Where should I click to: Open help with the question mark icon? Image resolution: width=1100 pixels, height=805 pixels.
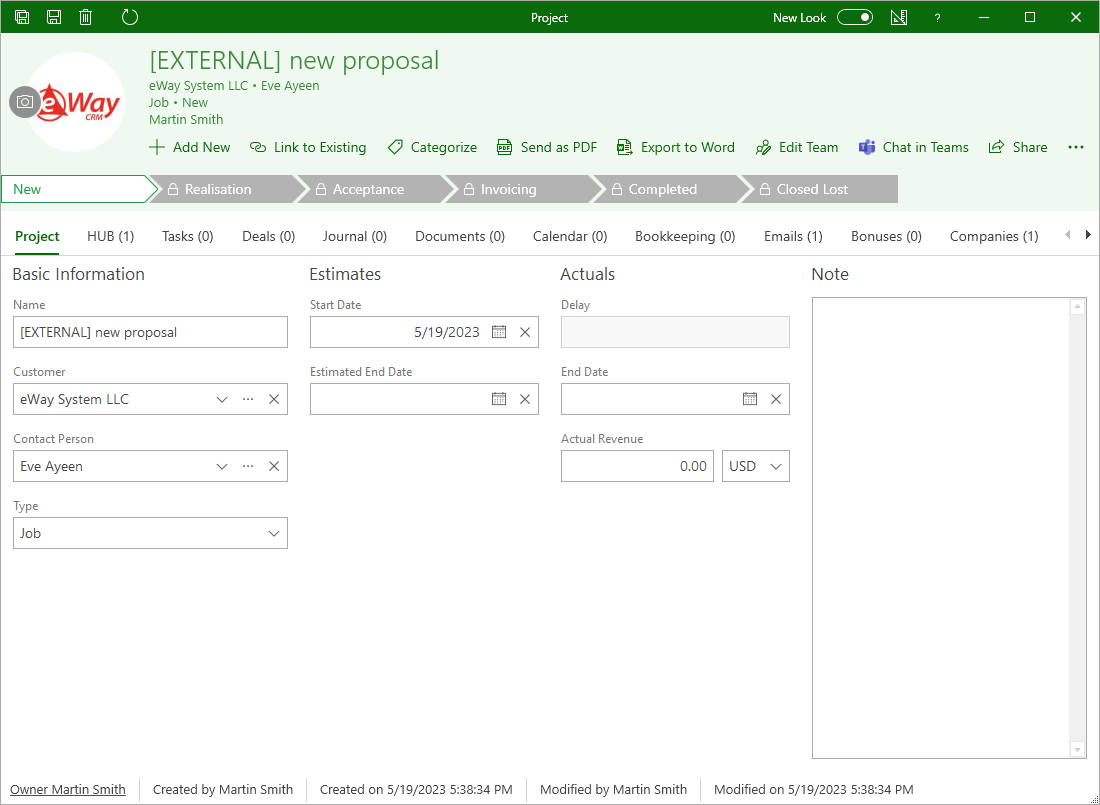click(x=937, y=18)
